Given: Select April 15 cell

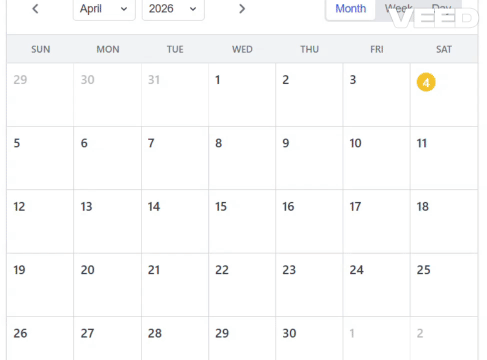Looking at the screenshot, I should pos(242,222).
